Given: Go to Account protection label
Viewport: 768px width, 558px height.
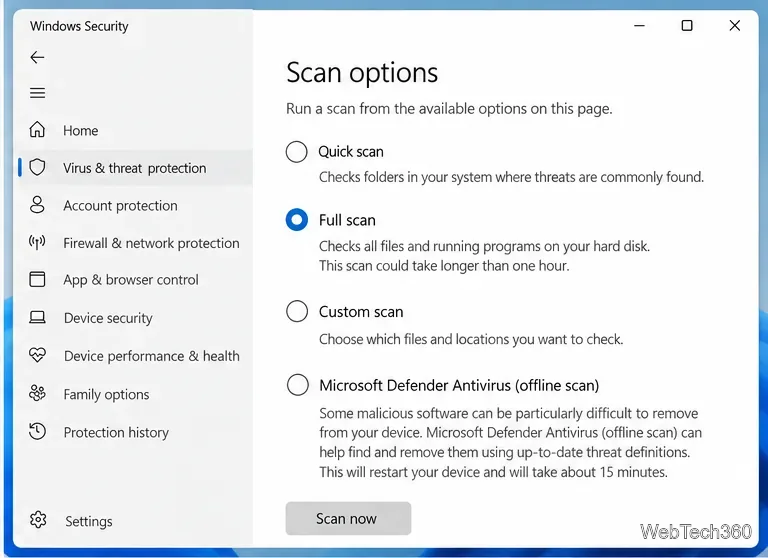Looking at the screenshot, I should point(120,206).
